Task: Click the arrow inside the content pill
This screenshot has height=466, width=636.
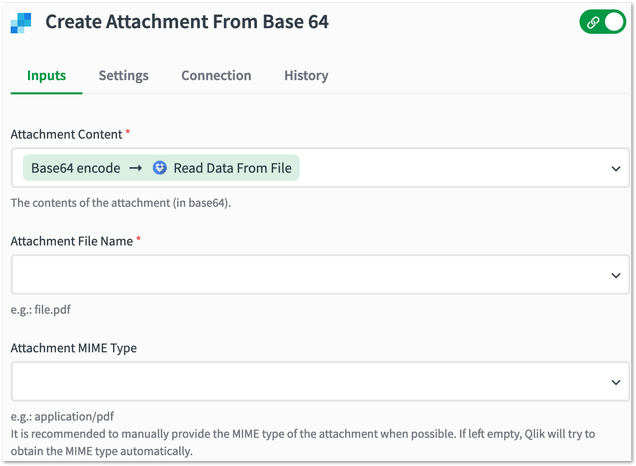Action: pyautogui.click(x=135, y=168)
